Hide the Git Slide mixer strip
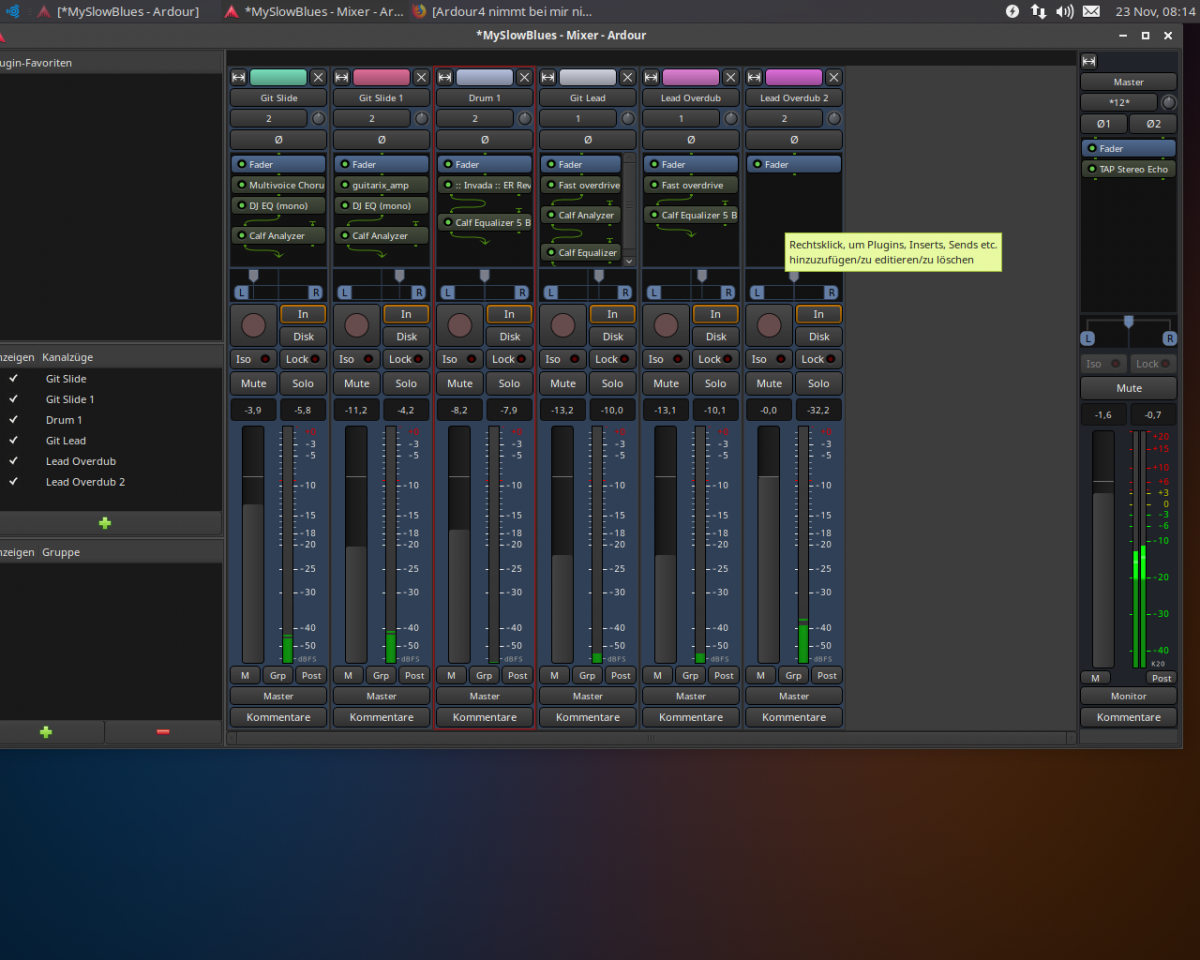This screenshot has width=1200, height=960. (x=318, y=77)
